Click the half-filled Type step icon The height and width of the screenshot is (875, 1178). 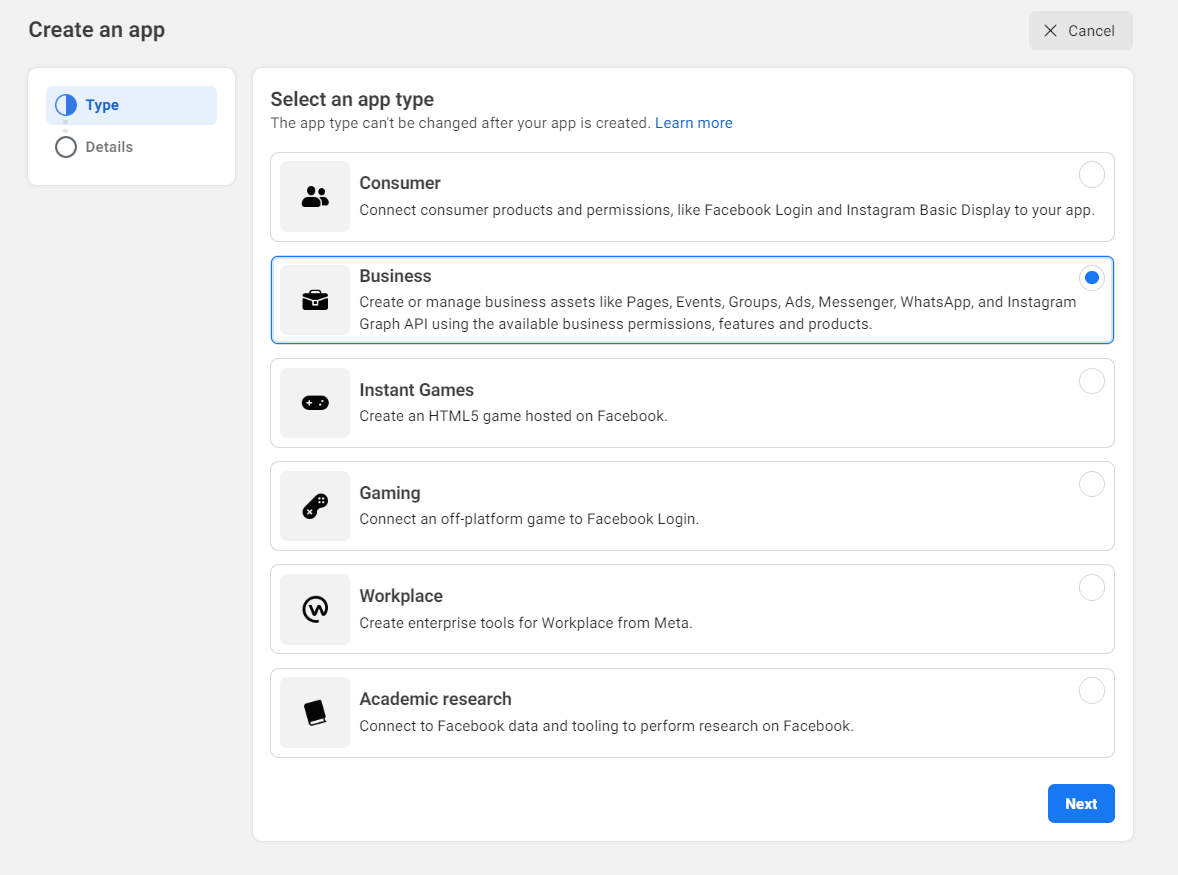click(66, 105)
